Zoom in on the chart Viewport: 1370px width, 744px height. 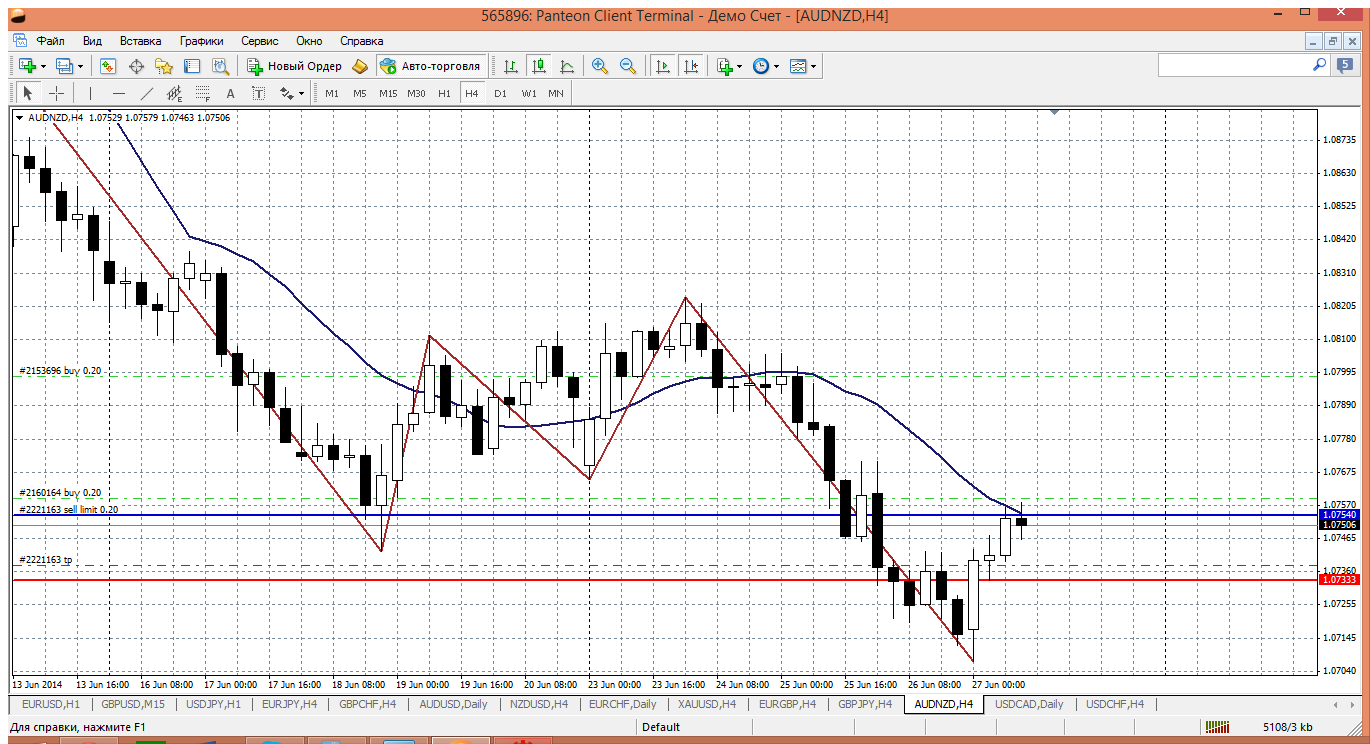(600, 66)
